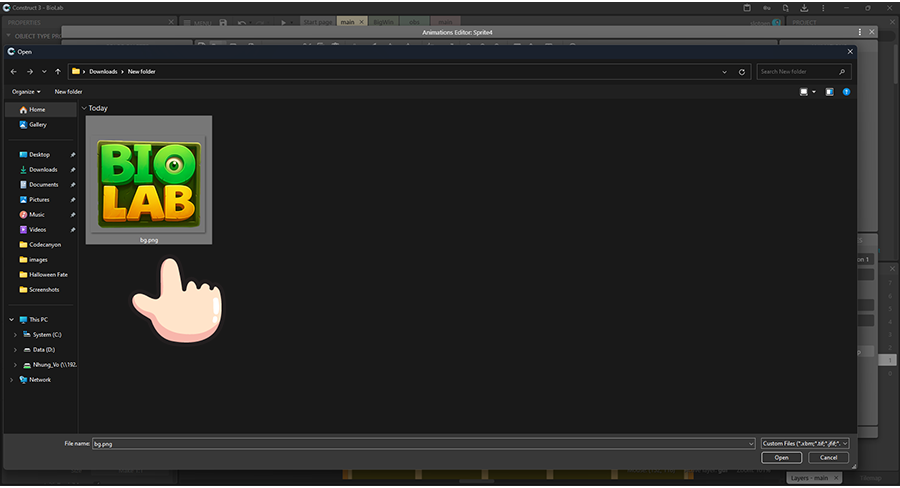Image resolution: width=900 pixels, height=488 pixels.
Task: Open the Organize menu
Action: point(26,91)
